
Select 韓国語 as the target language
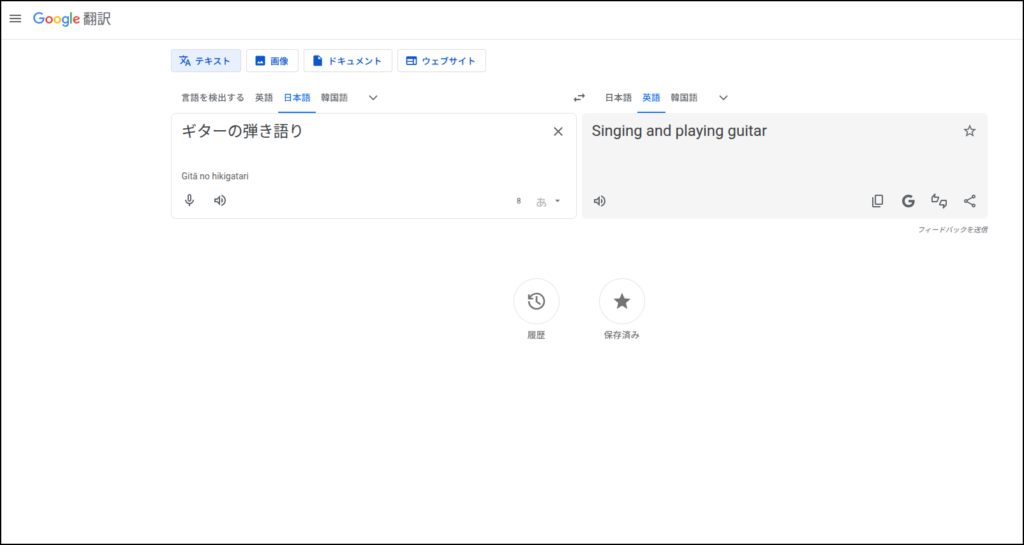click(x=684, y=98)
